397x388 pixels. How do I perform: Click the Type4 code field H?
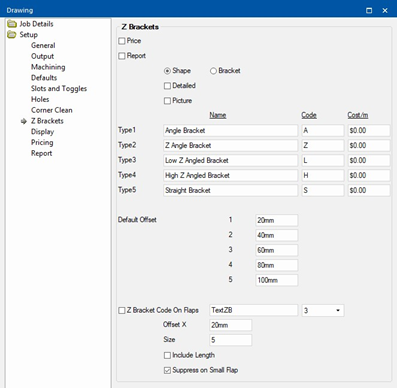[323, 175]
